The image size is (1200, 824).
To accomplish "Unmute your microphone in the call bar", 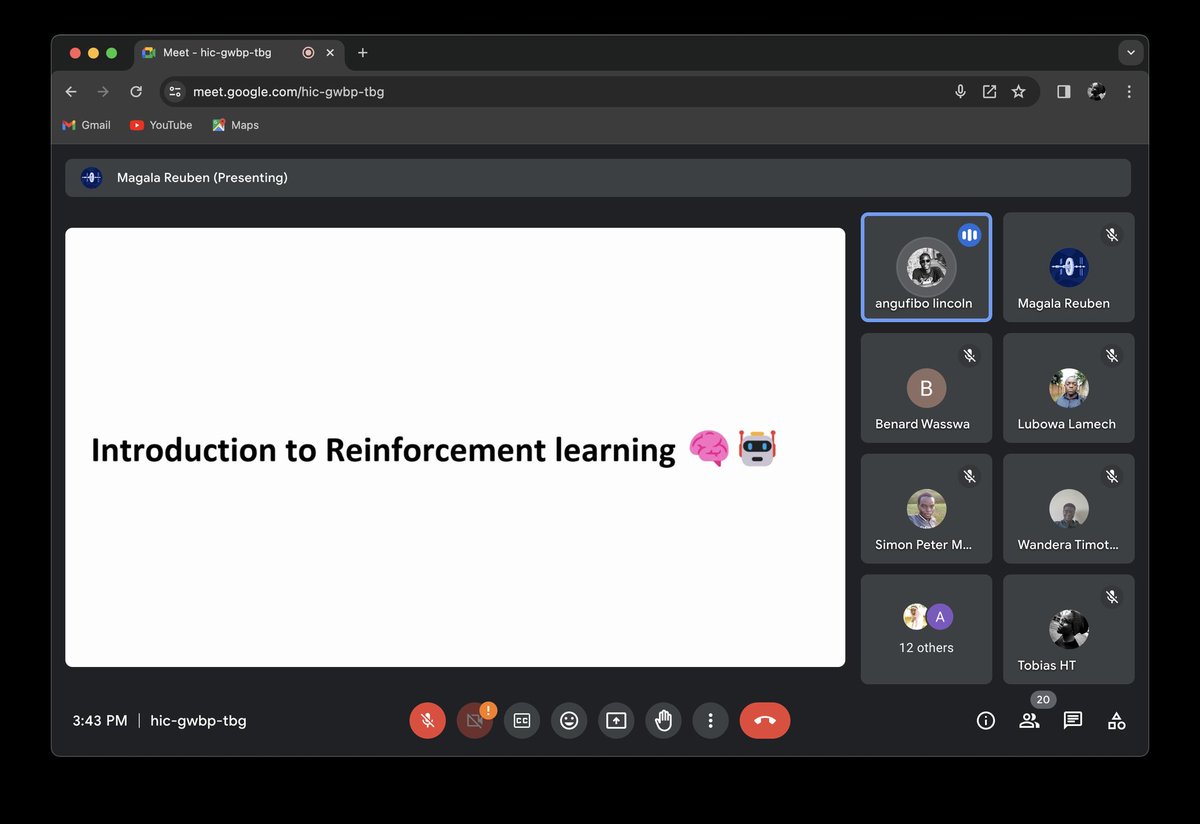I will [x=427, y=720].
